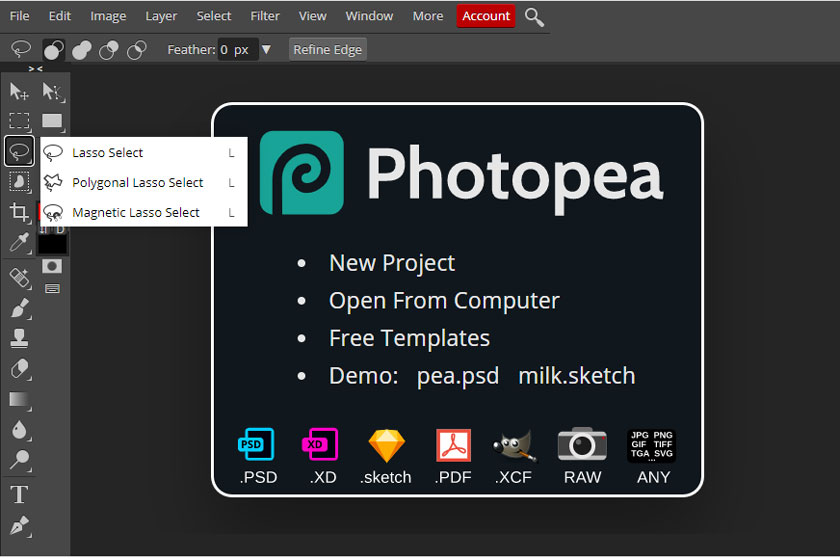Viewport: 840px width, 560px height.
Task: Click the red Account button
Action: (486, 16)
